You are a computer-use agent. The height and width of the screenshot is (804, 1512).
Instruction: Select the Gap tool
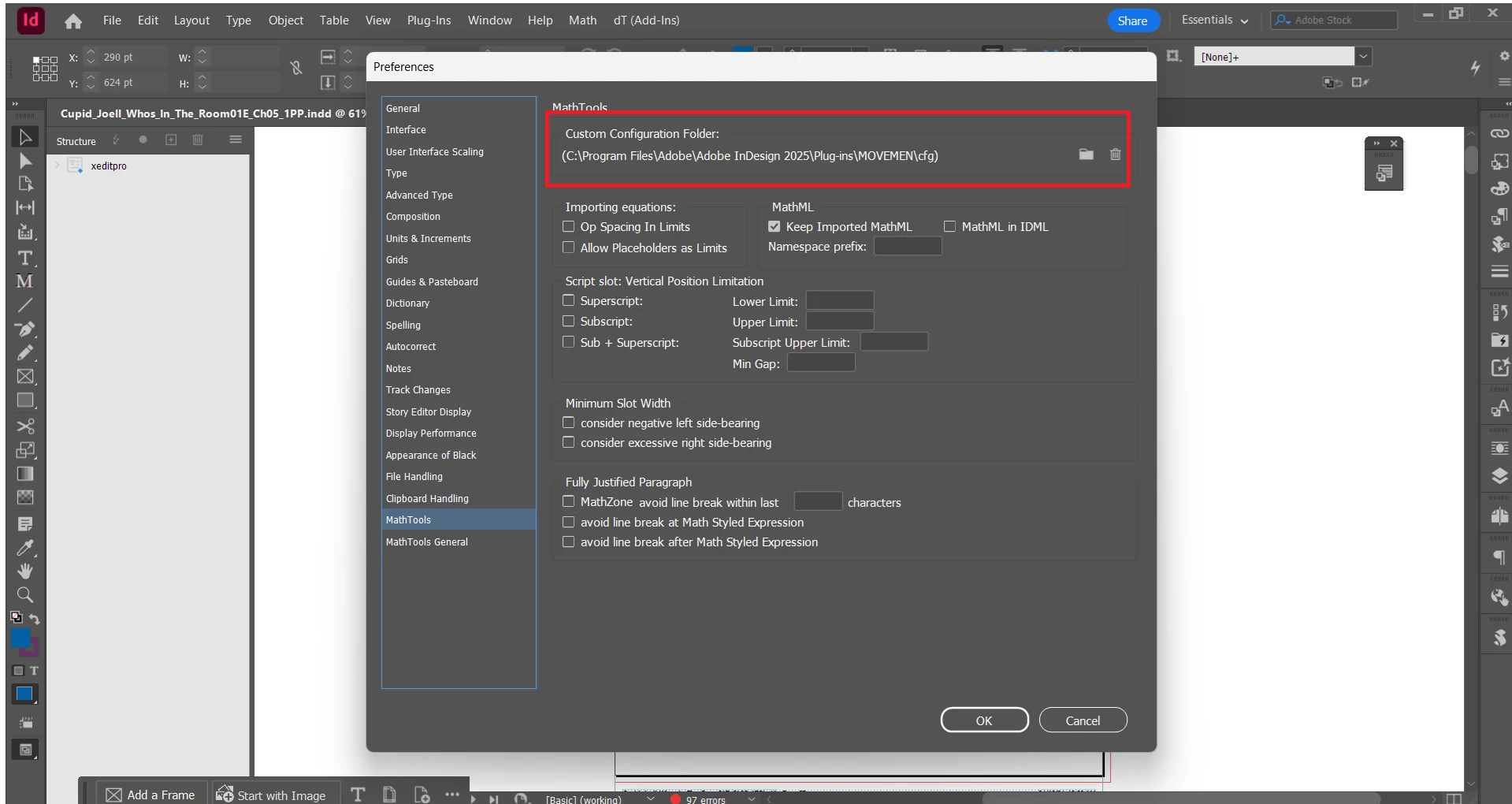point(25,208)
